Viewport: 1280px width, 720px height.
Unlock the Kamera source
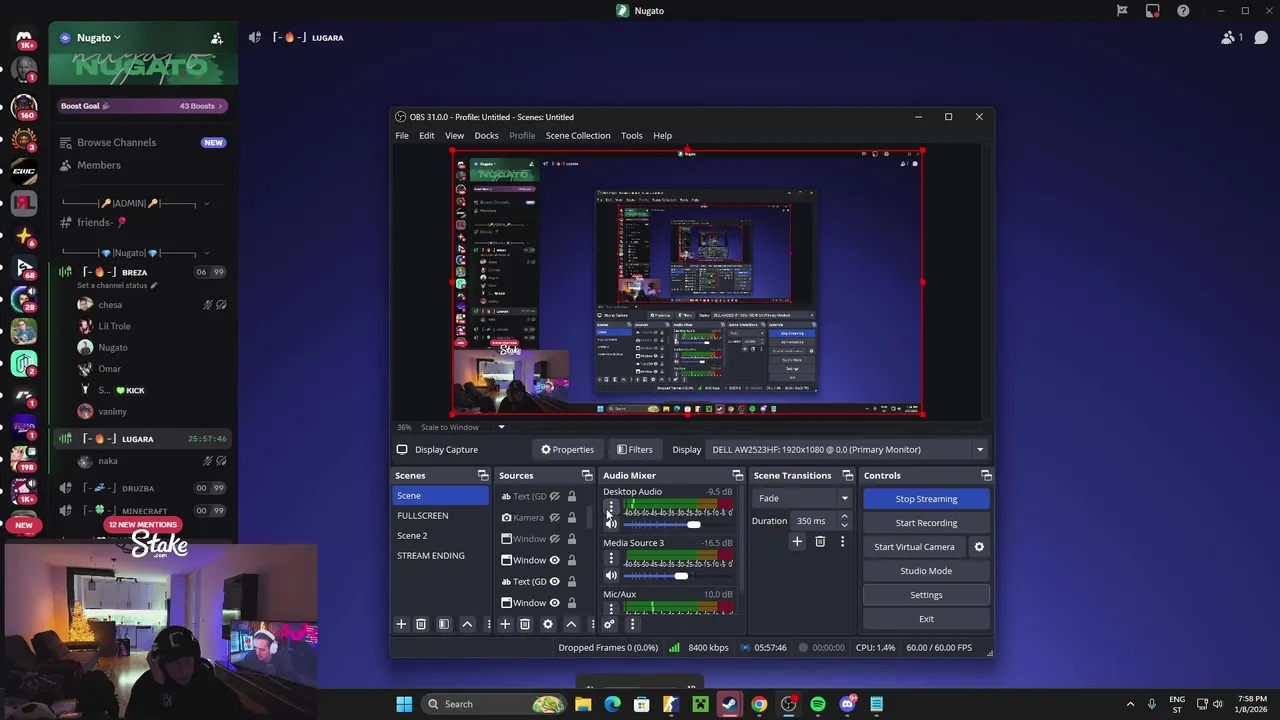coord(572,518)
